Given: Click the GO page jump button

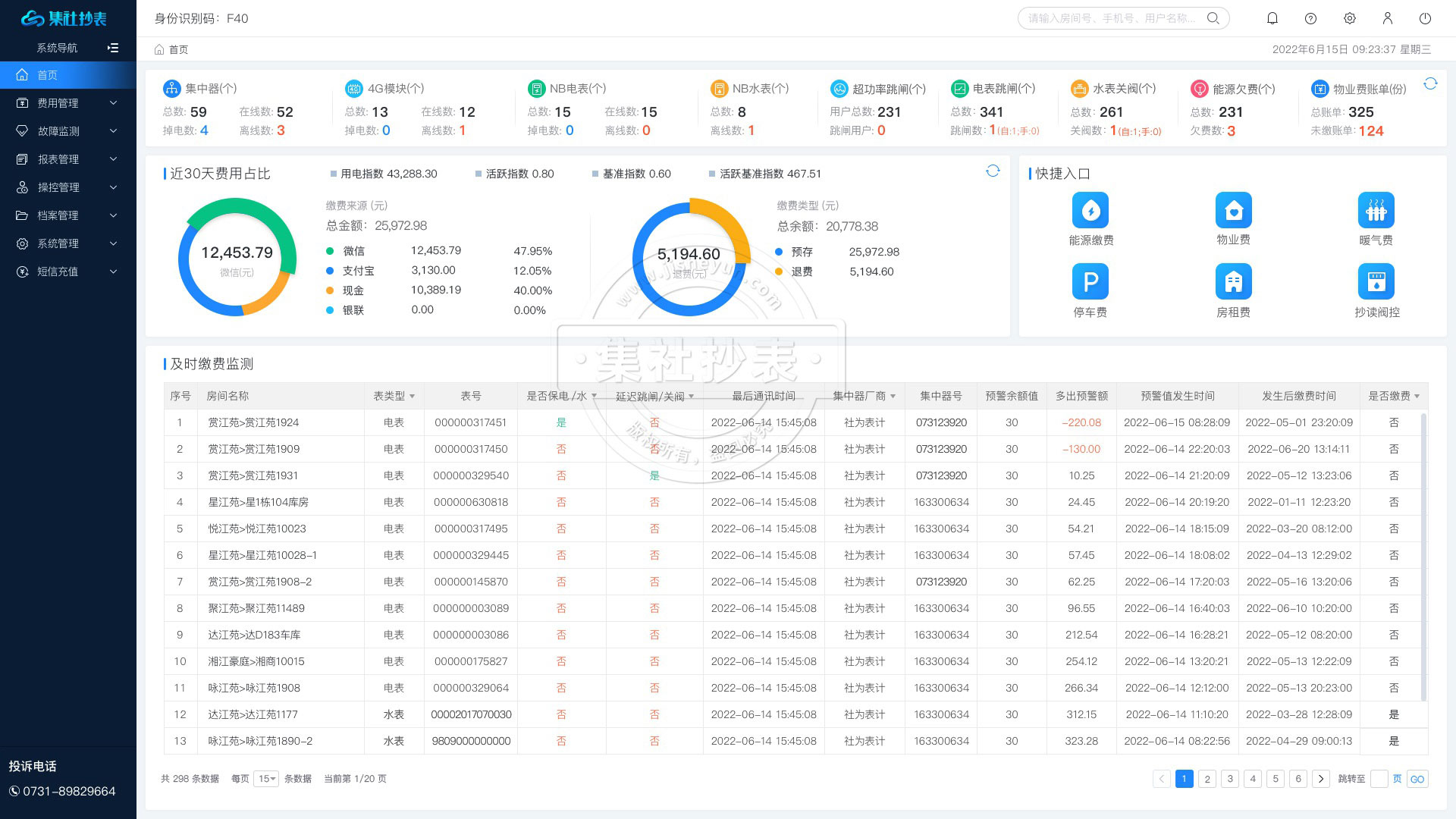Looking at the screenshot, I should [x=1417, y=779].
